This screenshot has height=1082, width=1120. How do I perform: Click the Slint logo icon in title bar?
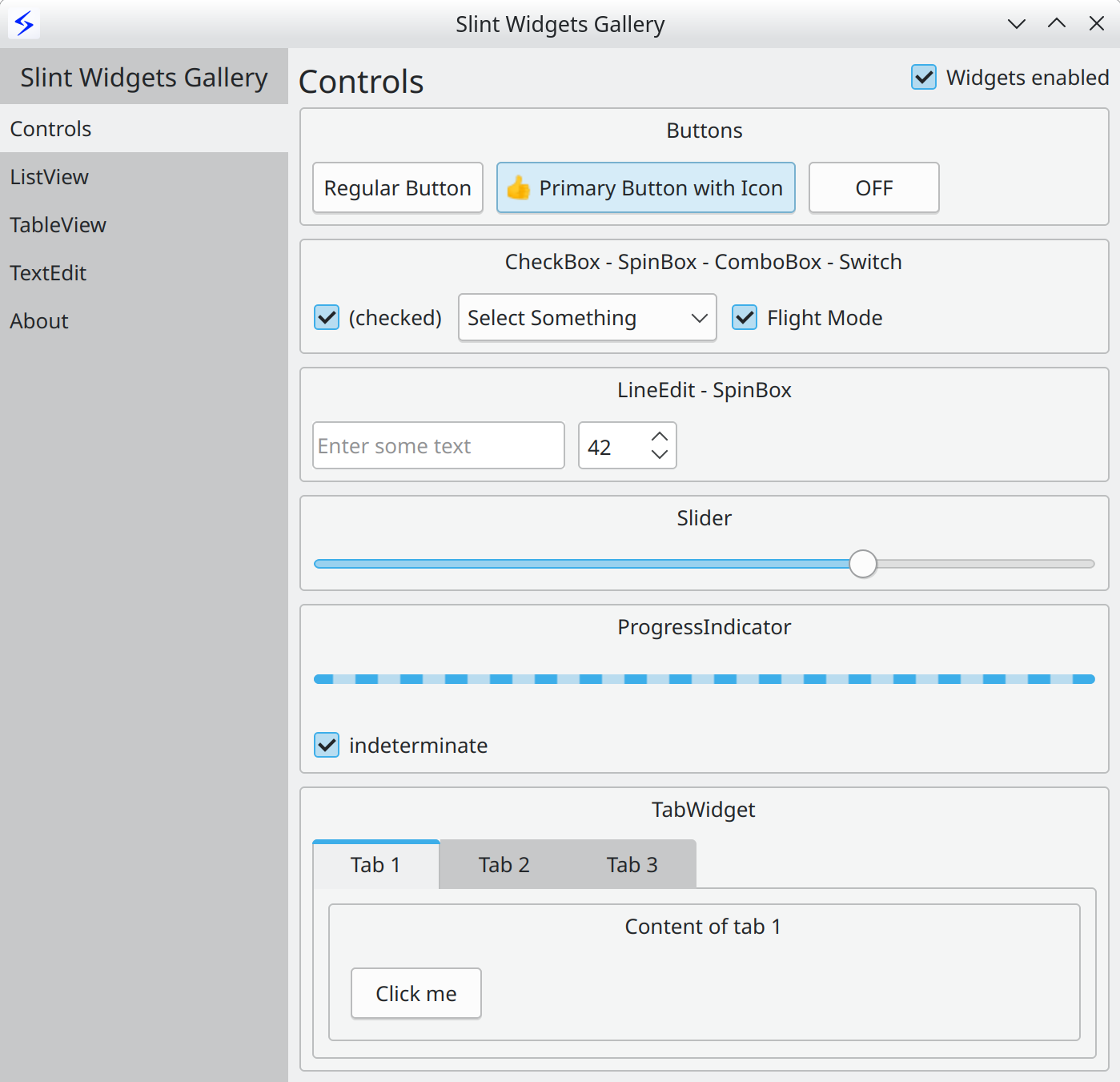pyautogui.click(x=24, y=24)
